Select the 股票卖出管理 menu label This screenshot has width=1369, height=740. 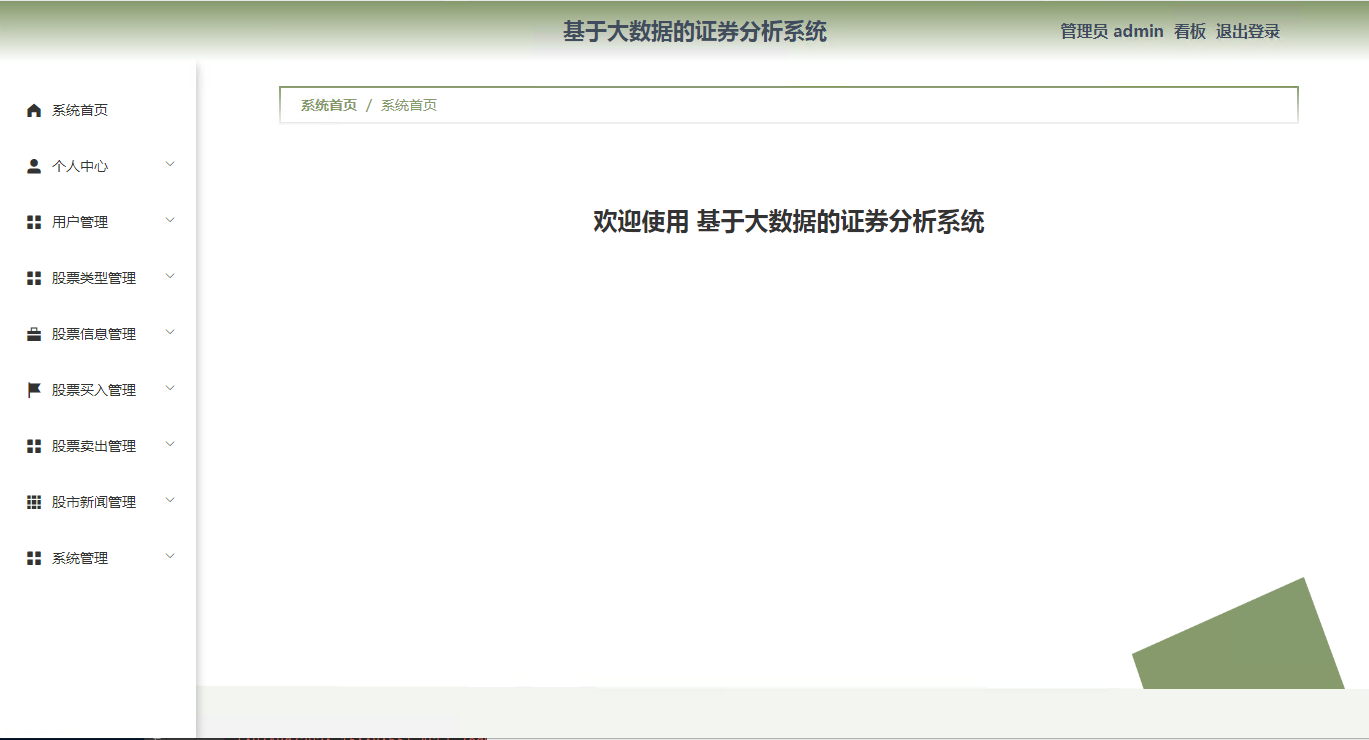pos(94,447)
